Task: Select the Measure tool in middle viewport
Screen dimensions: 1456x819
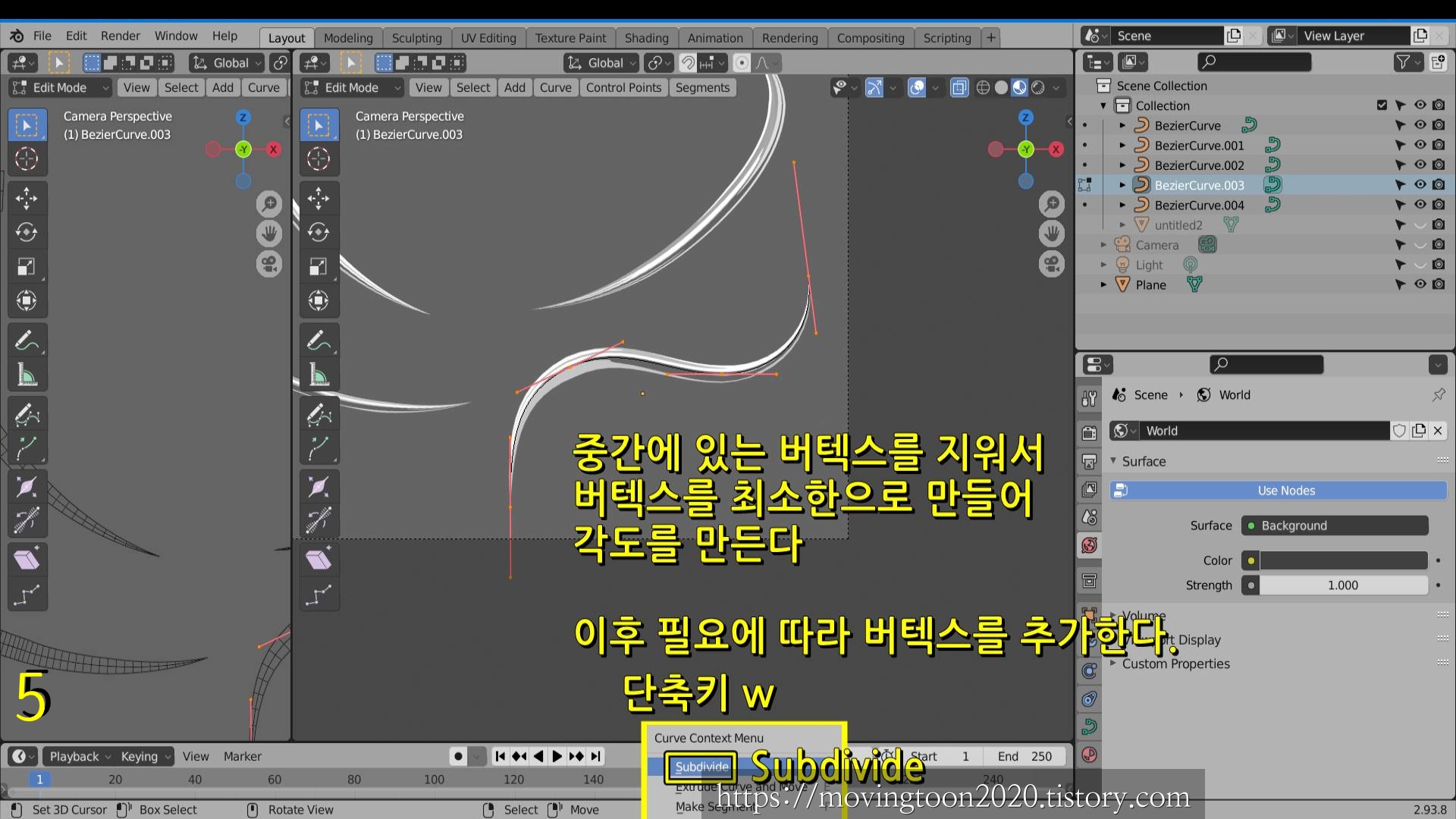Action: tap(318, 375)
